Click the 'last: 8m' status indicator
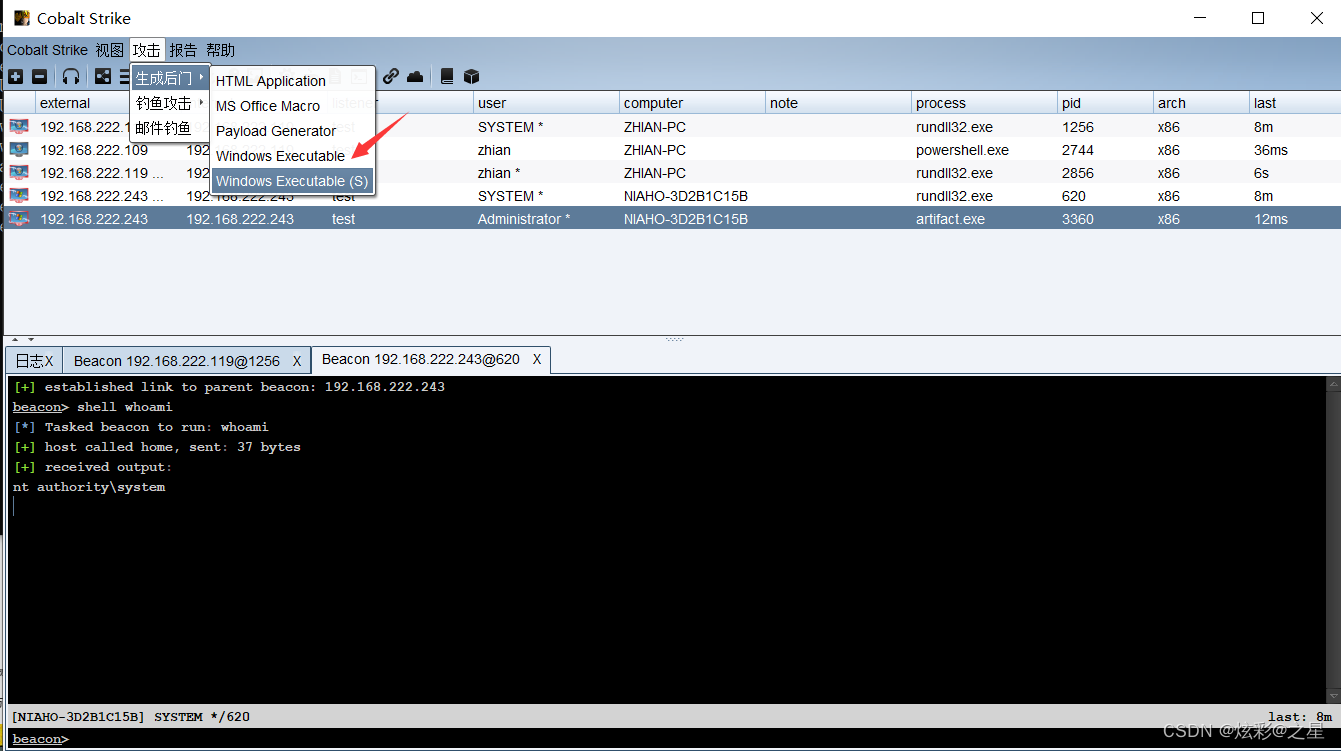The height and width of the screenshot is (751, 1341). pyautogui.click(x=1300, y=716)
